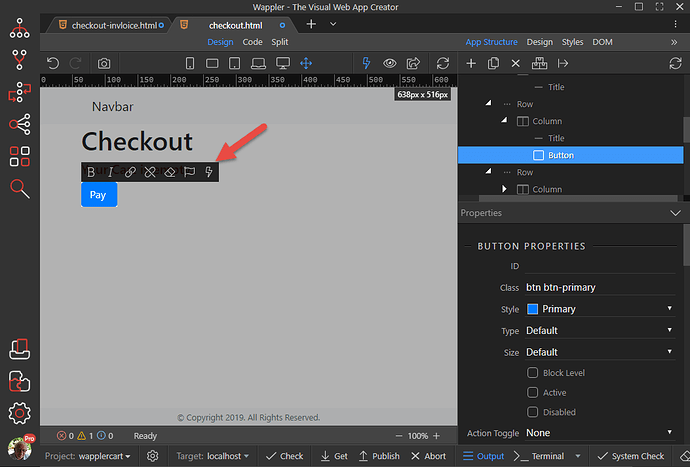The image size is (690, 467).
Task: Toggle the eye preview mode icon
Action: tap(389, 63)
